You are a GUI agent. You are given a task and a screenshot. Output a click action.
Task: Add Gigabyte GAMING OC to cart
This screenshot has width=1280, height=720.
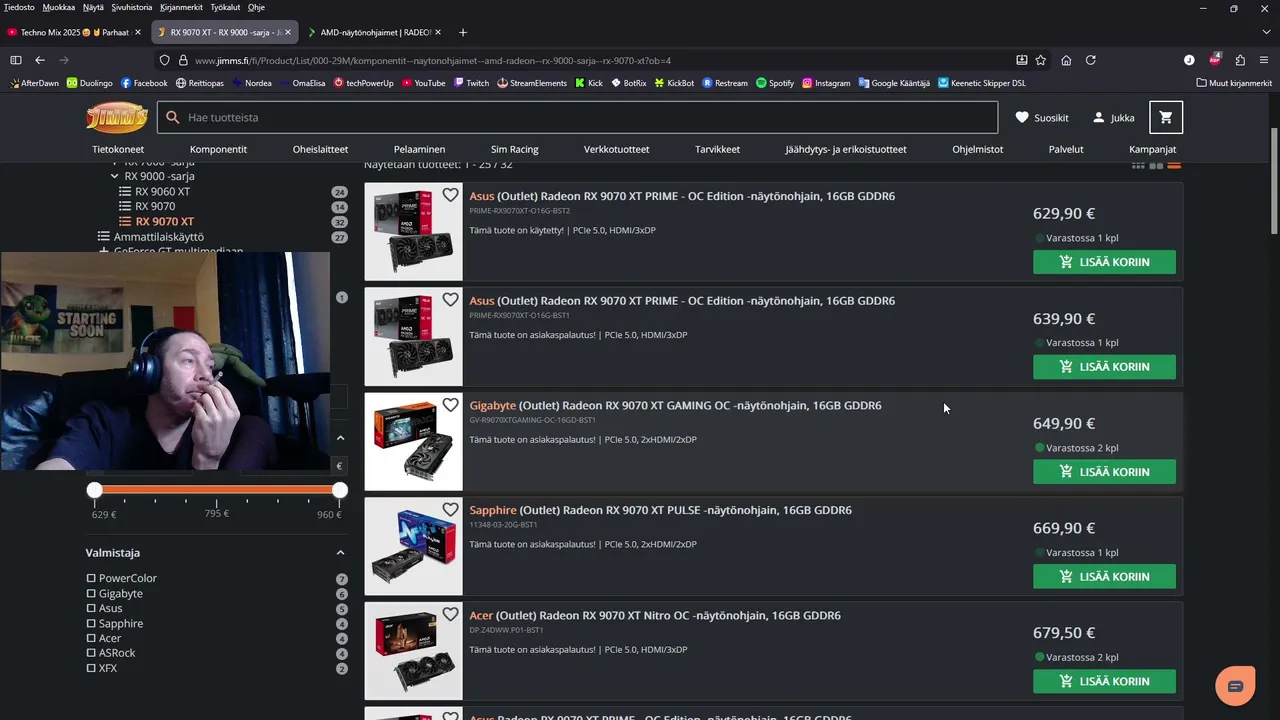coord(1104,472)
